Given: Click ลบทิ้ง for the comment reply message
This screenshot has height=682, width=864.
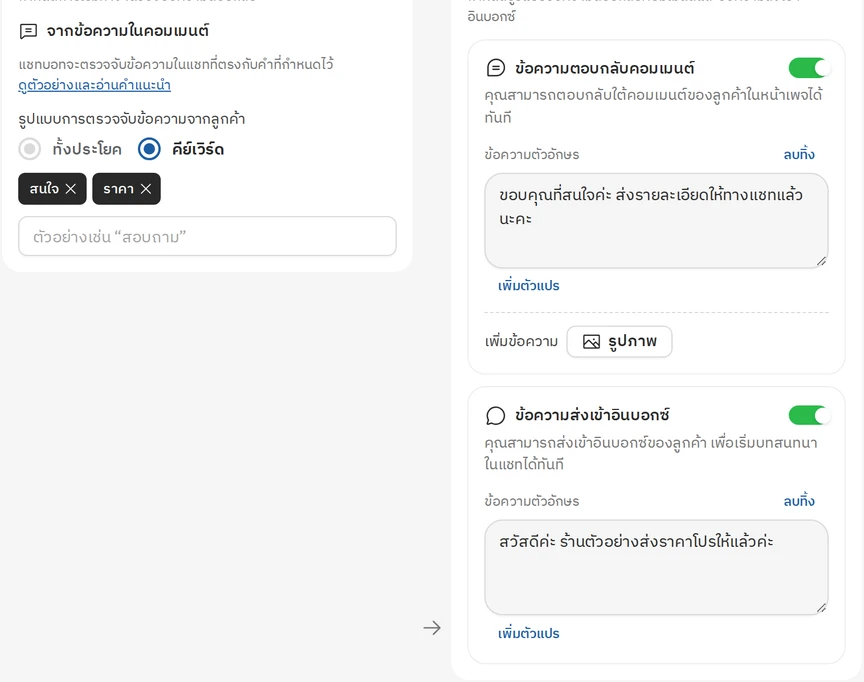Looking at the screenshot, I should [x=799, y=155].
